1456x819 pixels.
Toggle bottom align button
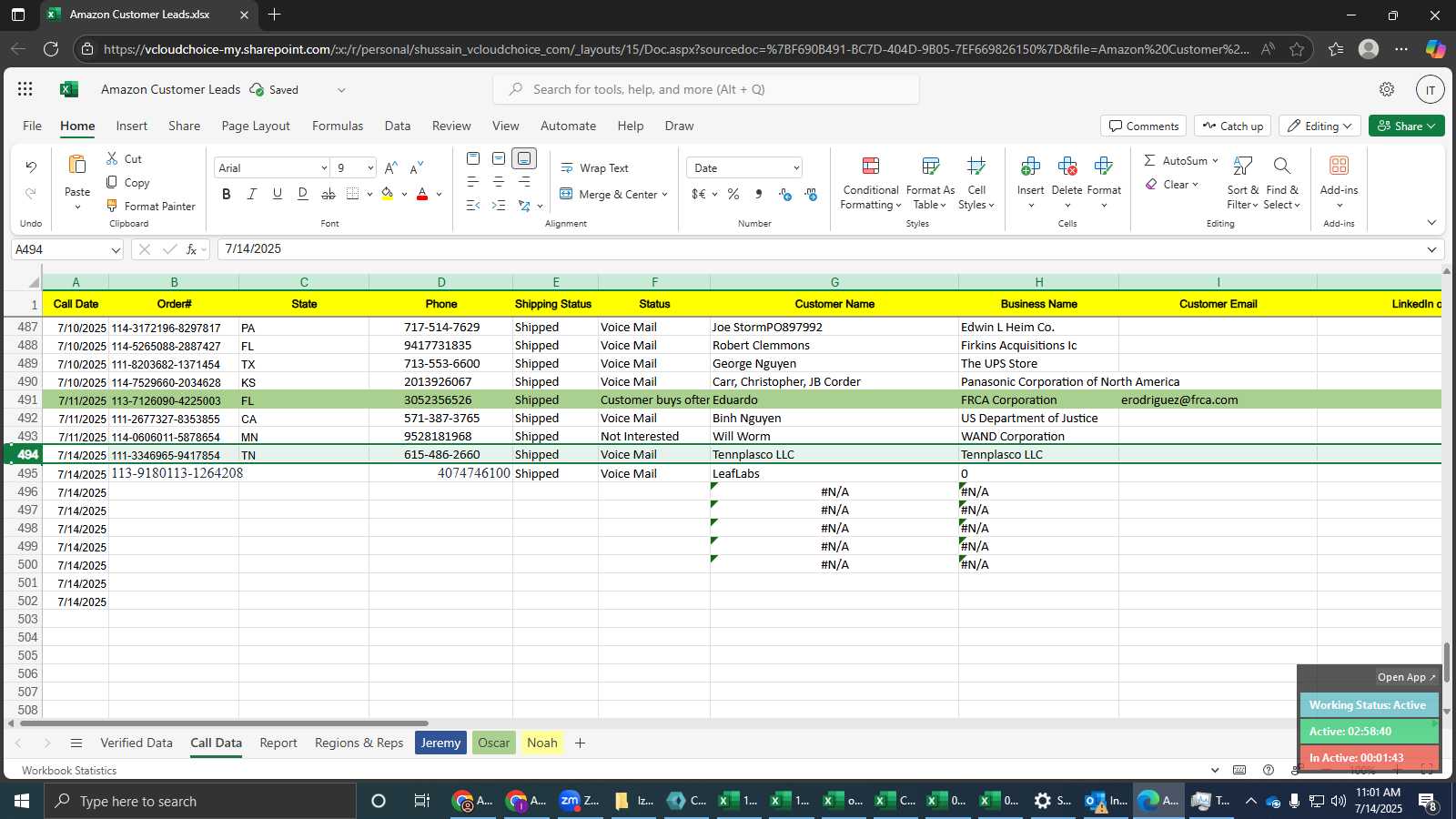[524, 158]
